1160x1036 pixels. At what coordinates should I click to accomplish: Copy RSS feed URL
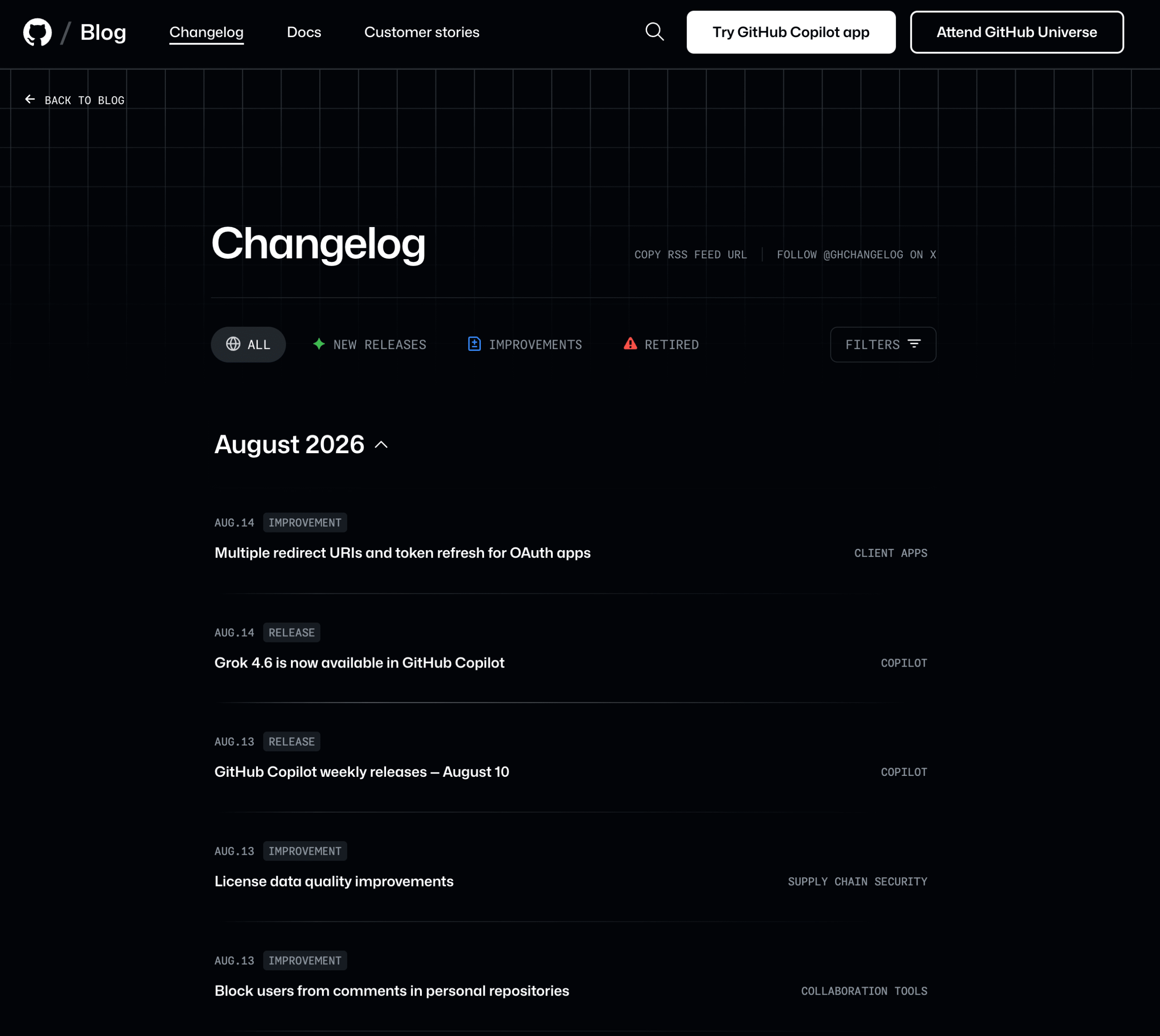[x=691, y=254]
